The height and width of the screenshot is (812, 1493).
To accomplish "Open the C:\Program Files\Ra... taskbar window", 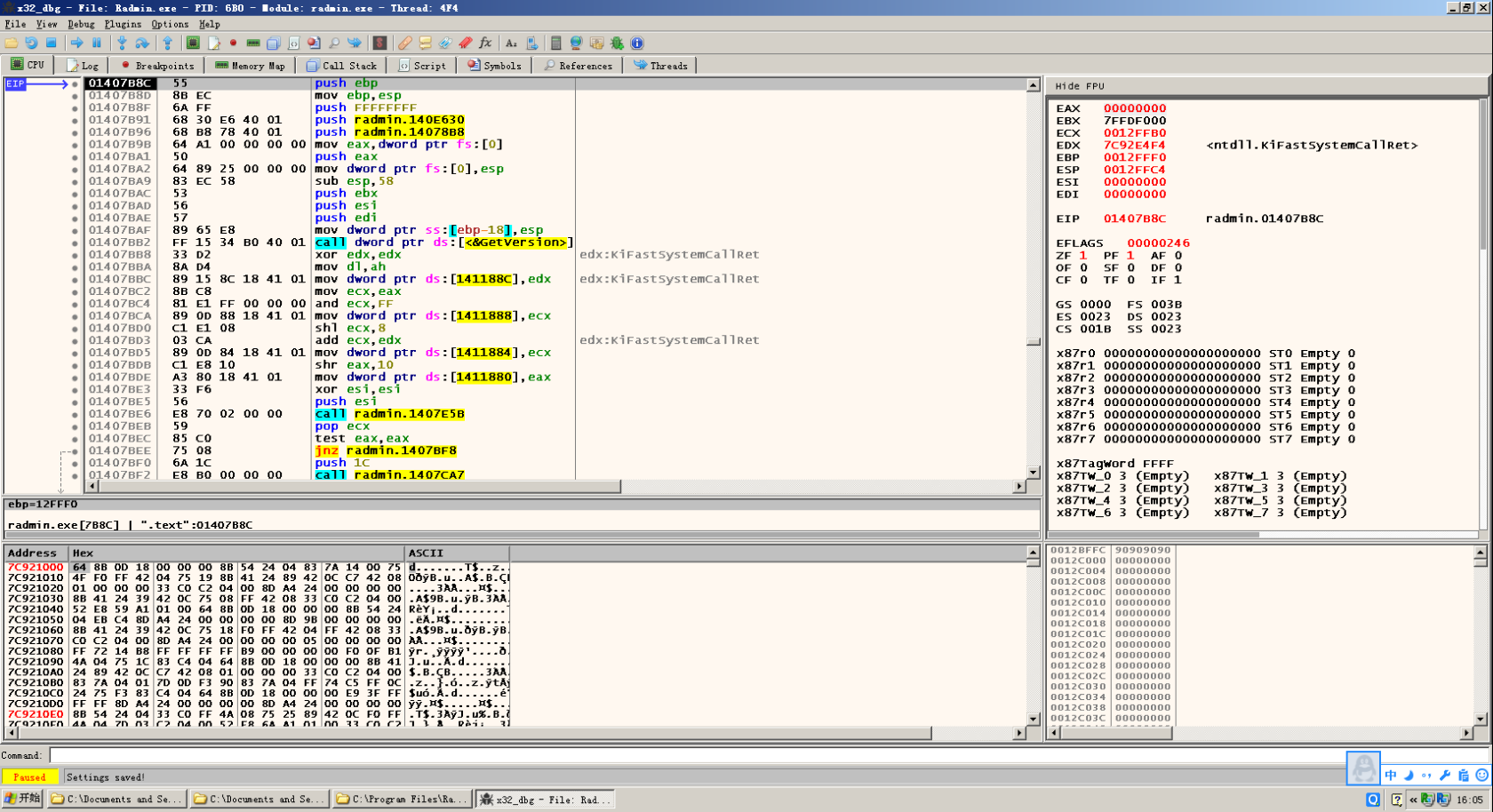I will 403,800.
